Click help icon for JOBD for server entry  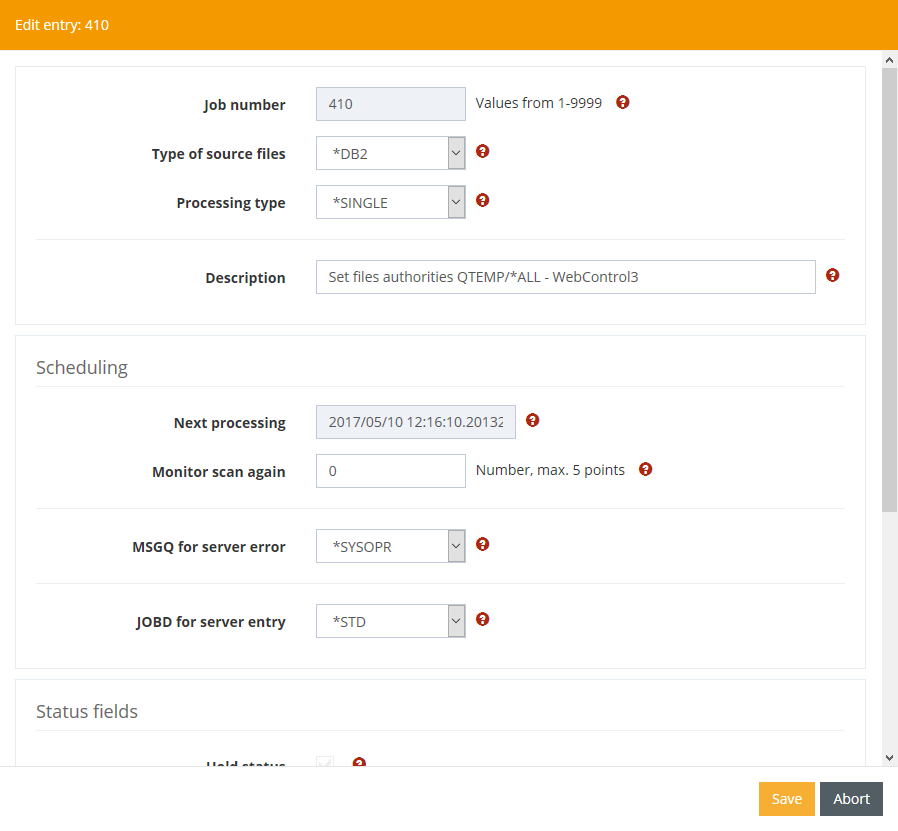[x=482, y=619]
